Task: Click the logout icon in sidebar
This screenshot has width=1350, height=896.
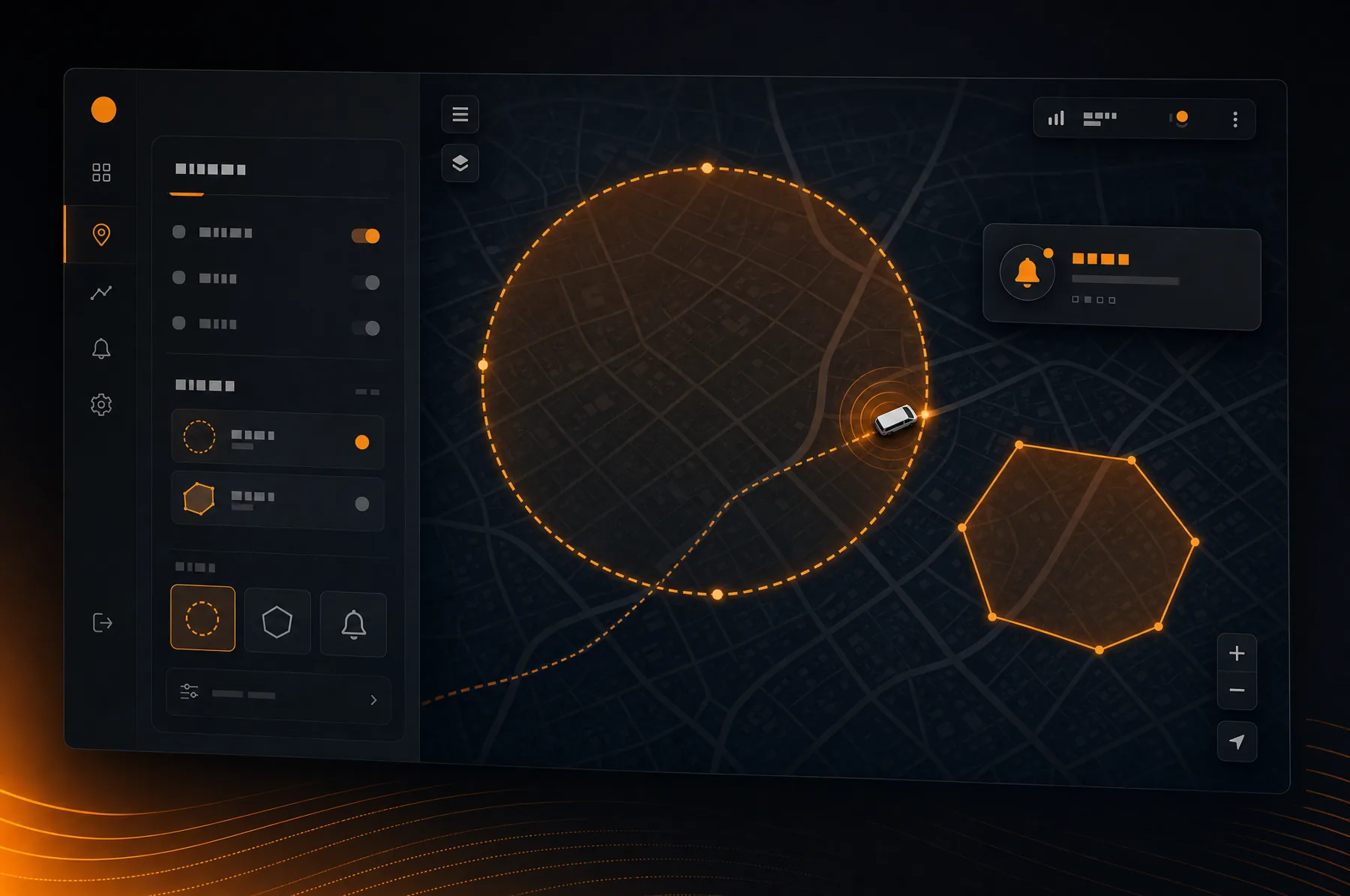Action: pyautogui.click(x=102, y=622)
